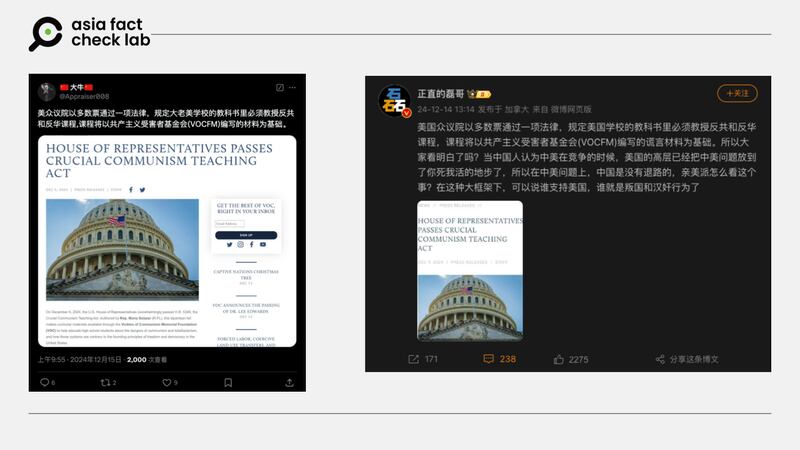
Task: Open the tweet author's profile avatar
Action: 46,91
